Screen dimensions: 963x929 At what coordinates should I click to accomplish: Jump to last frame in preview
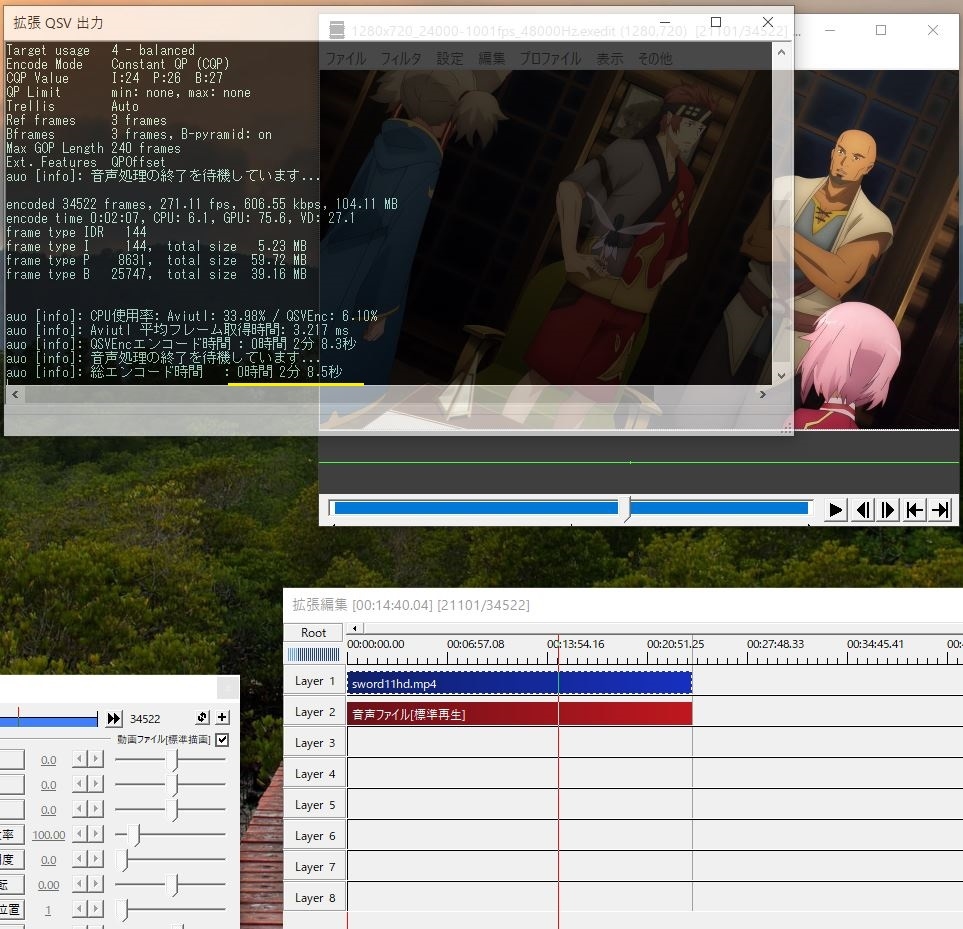(x=940, y=510)
